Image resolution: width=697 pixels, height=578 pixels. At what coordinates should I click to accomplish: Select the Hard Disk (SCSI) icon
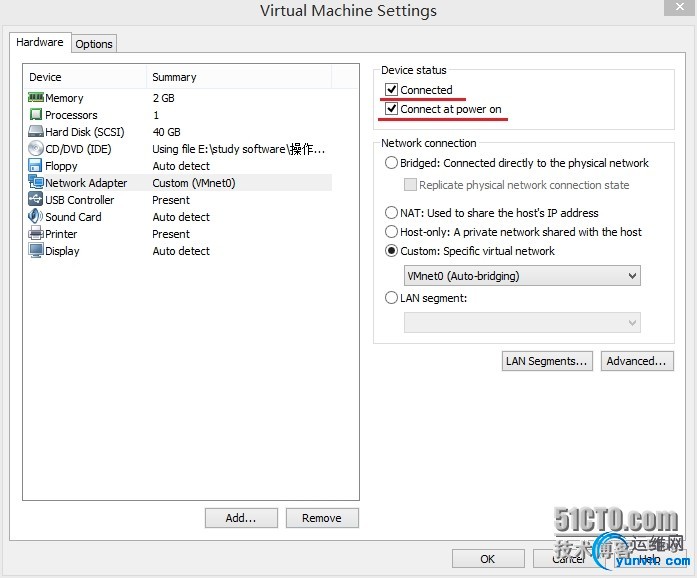click(36, 132)
